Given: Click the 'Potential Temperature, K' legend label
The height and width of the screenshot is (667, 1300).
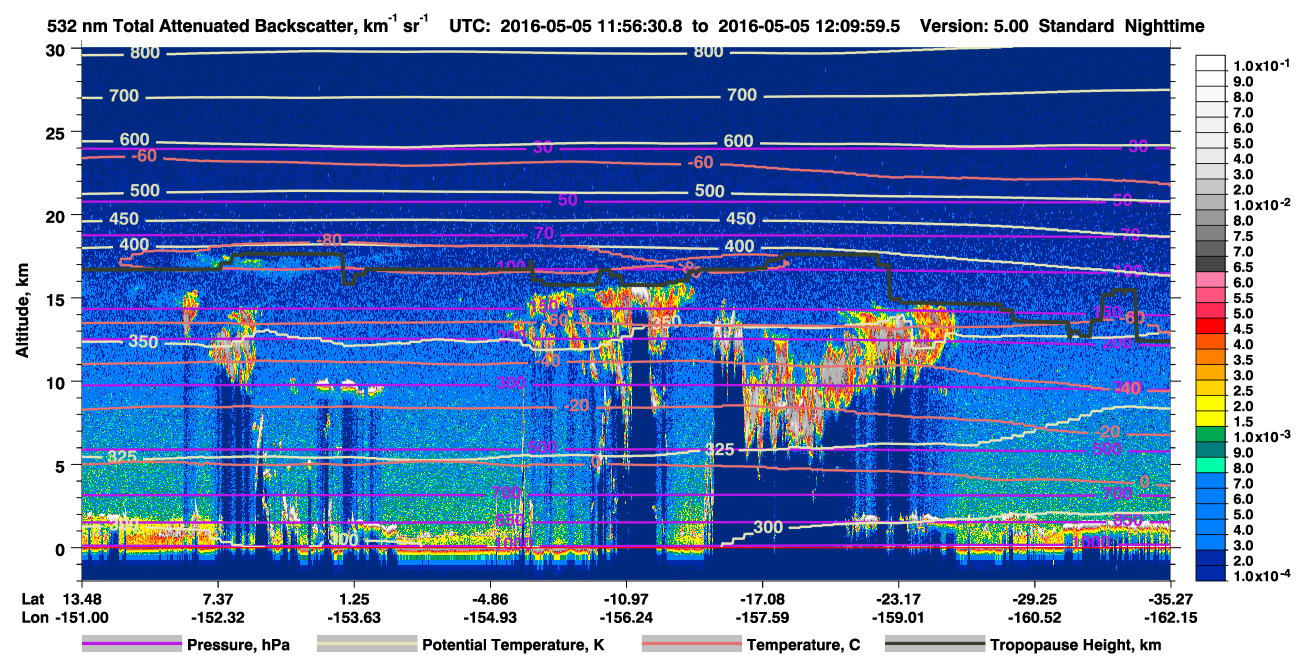Looking at the screenshot, I should coord(513,645).
